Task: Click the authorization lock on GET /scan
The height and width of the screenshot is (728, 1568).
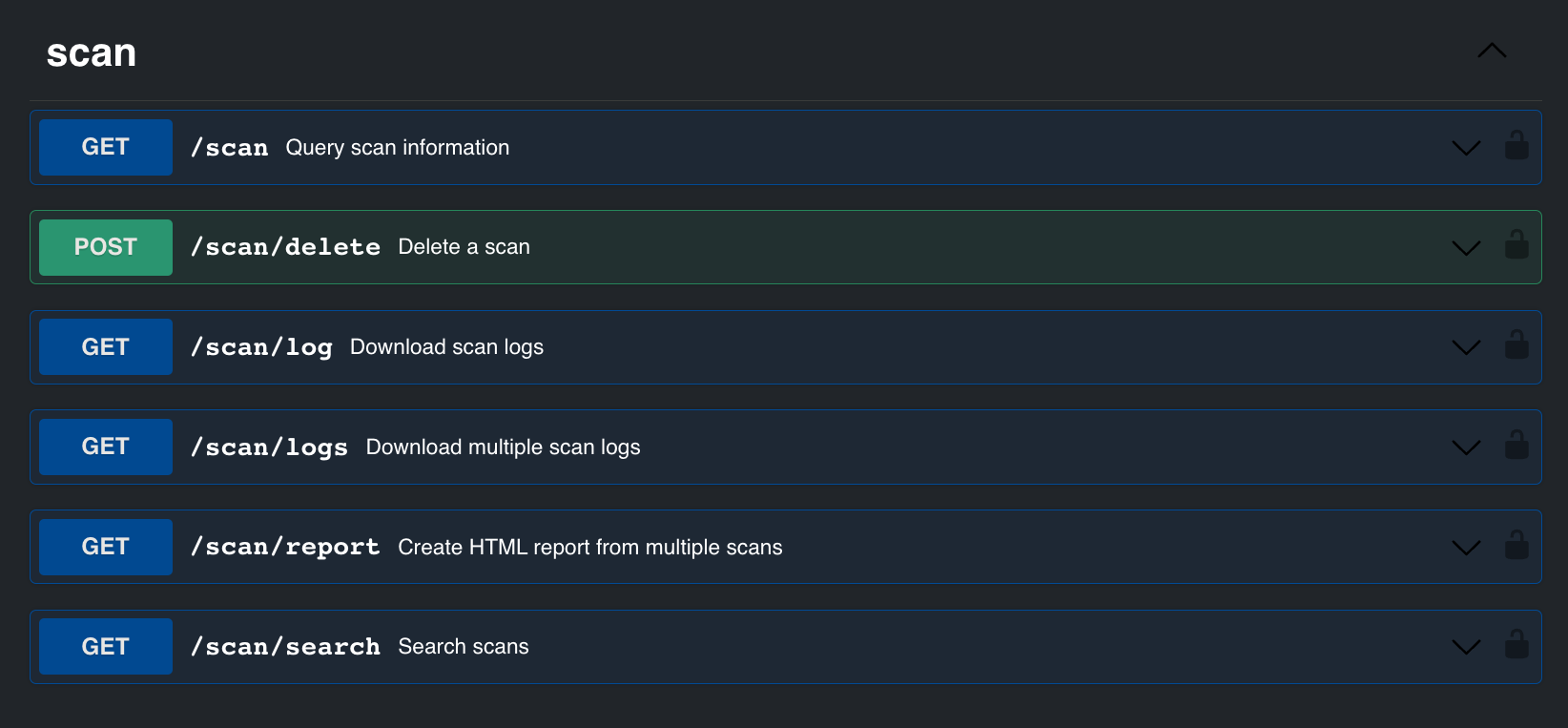Action: click(1516, 146)
